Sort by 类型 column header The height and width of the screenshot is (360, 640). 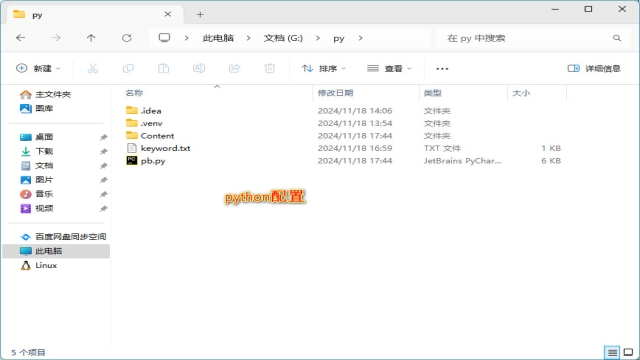(x=433, y=93)
